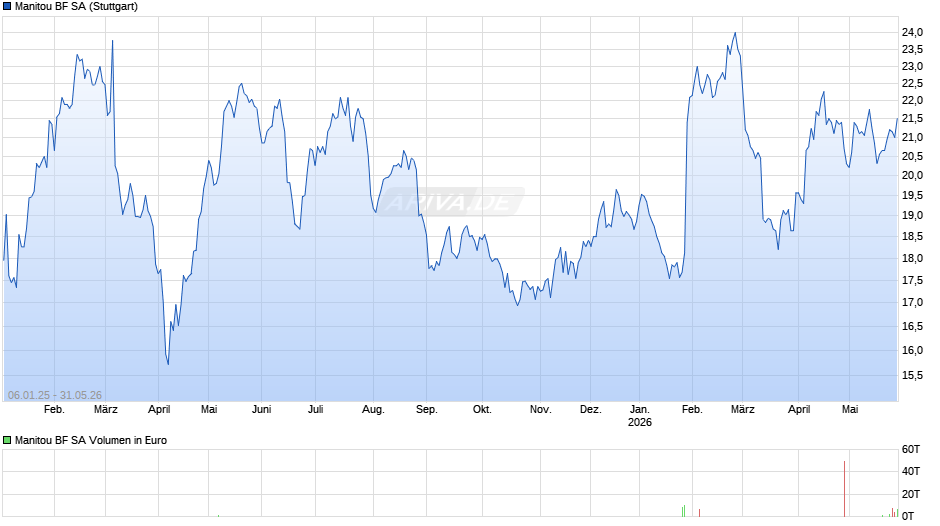The height and width of the screenshot is (526, 940).
Task: Click the April label near the 2025 price low
Action: [159, 409]
